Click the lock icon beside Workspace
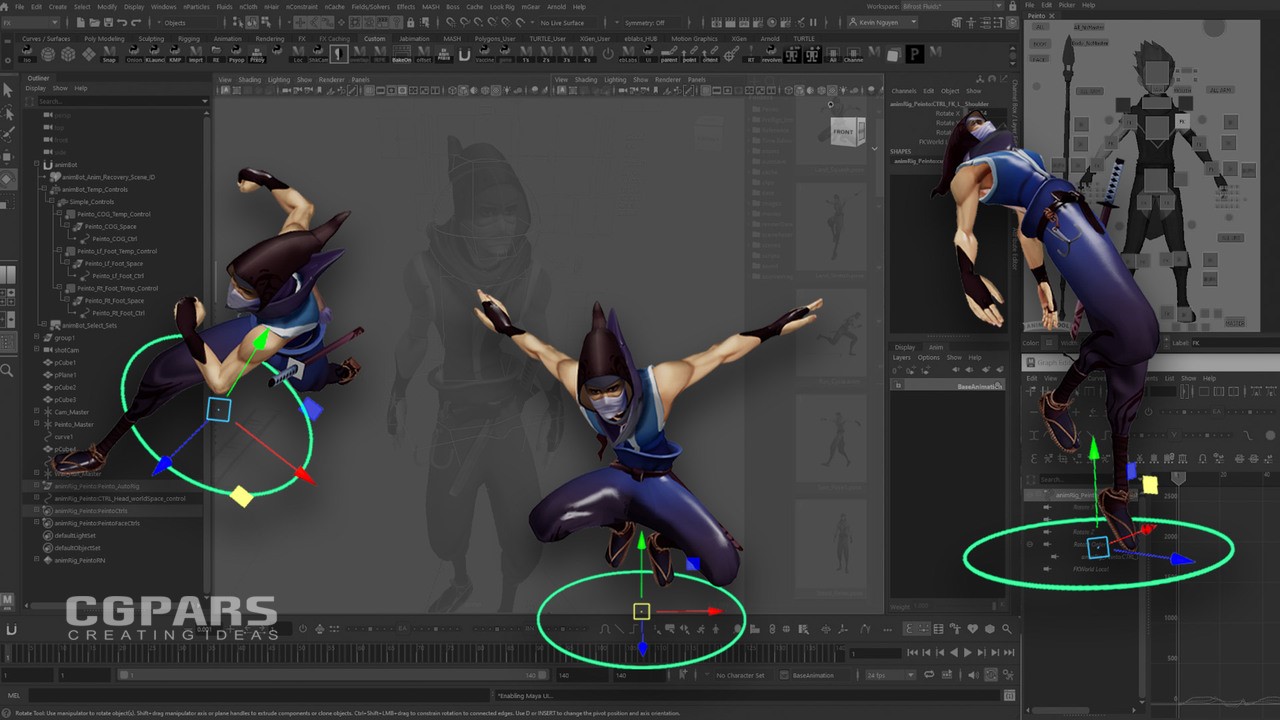The width and height of the screenshot is (1280, 720). [1013, 7]
